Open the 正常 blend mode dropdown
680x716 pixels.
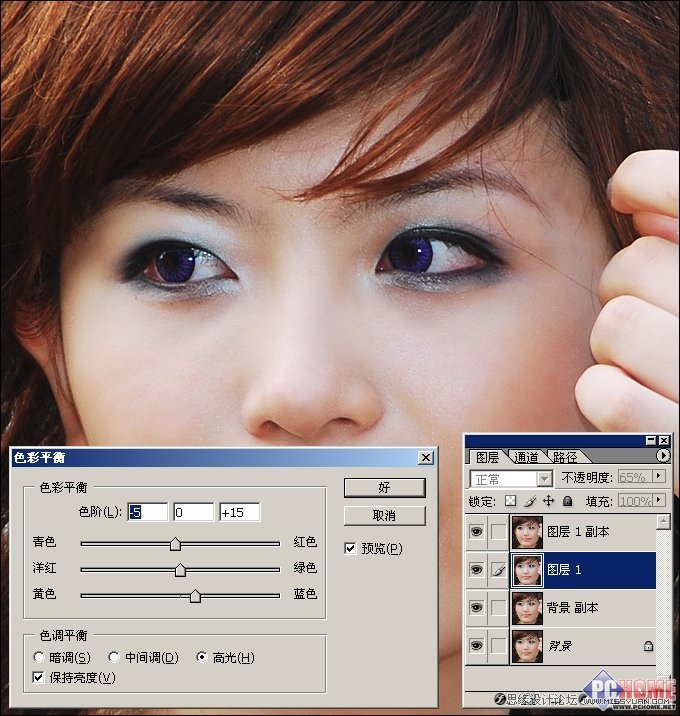544,479
